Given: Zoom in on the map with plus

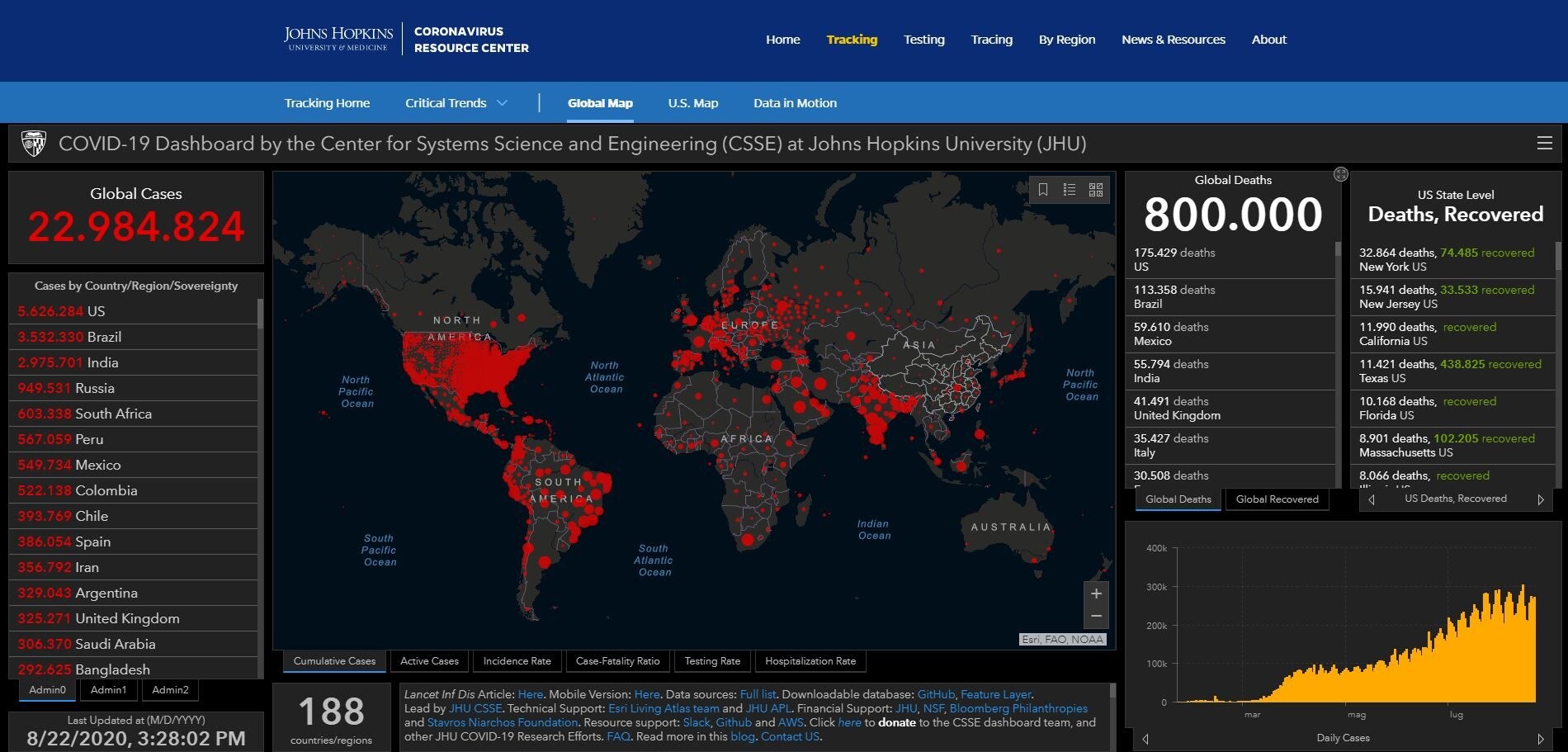Looking at the screenshot, I should (x=1096, y=594).
